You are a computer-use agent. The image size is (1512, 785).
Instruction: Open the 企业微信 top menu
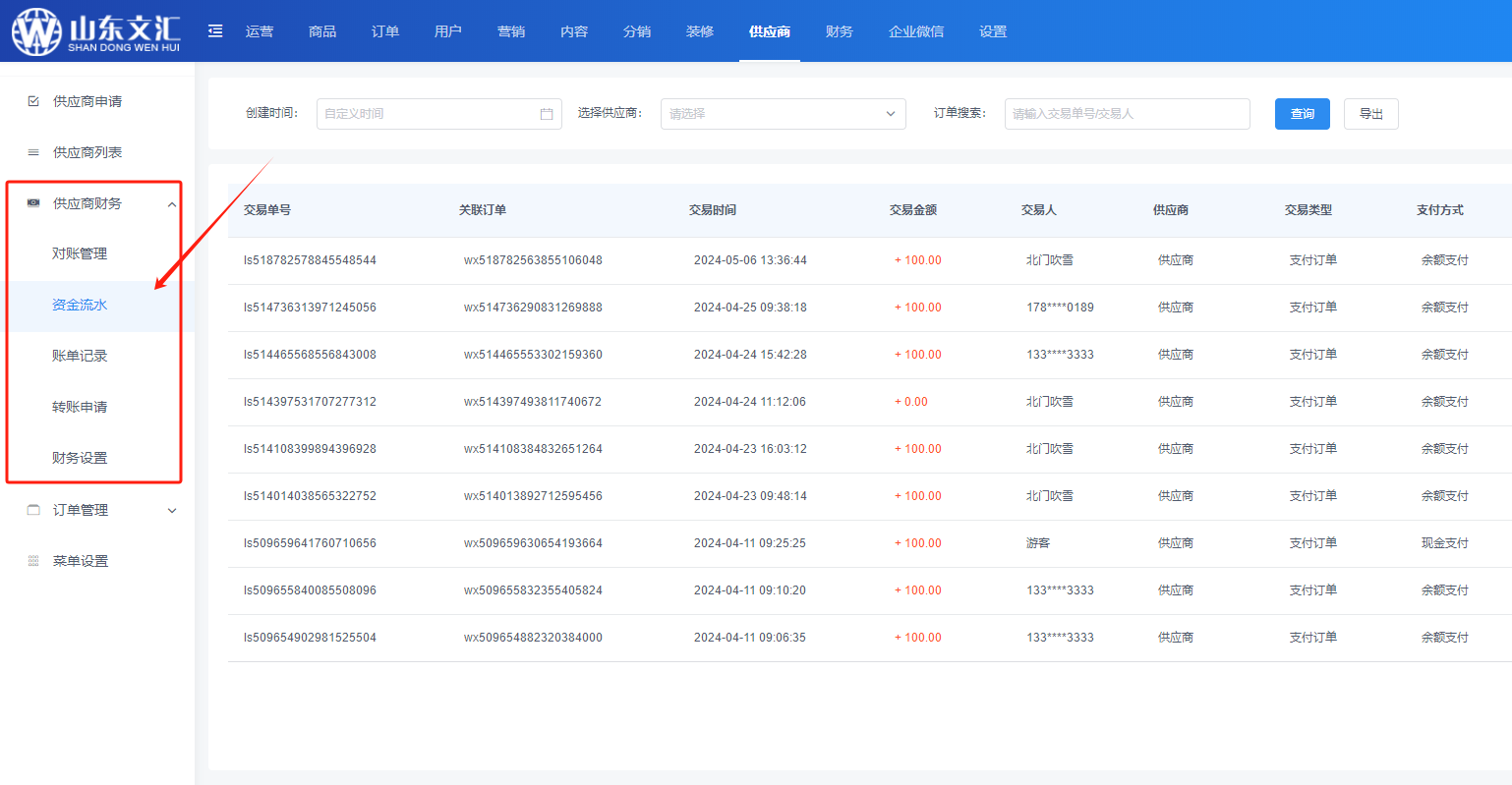click(x=916, y=31)
